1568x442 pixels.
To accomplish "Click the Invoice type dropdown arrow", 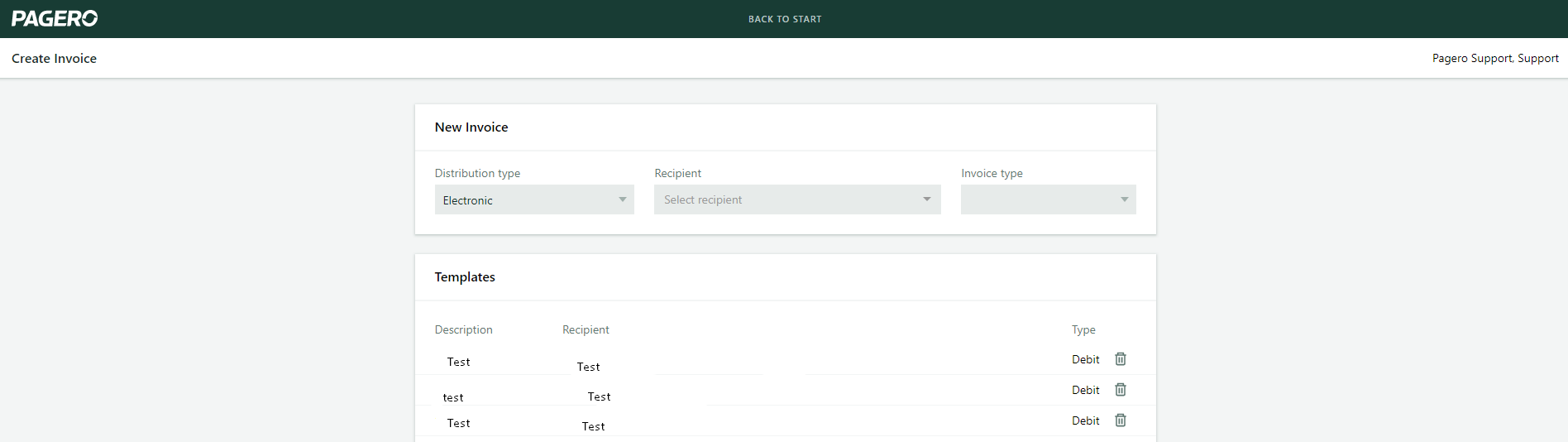I will tap(1125, 199).
